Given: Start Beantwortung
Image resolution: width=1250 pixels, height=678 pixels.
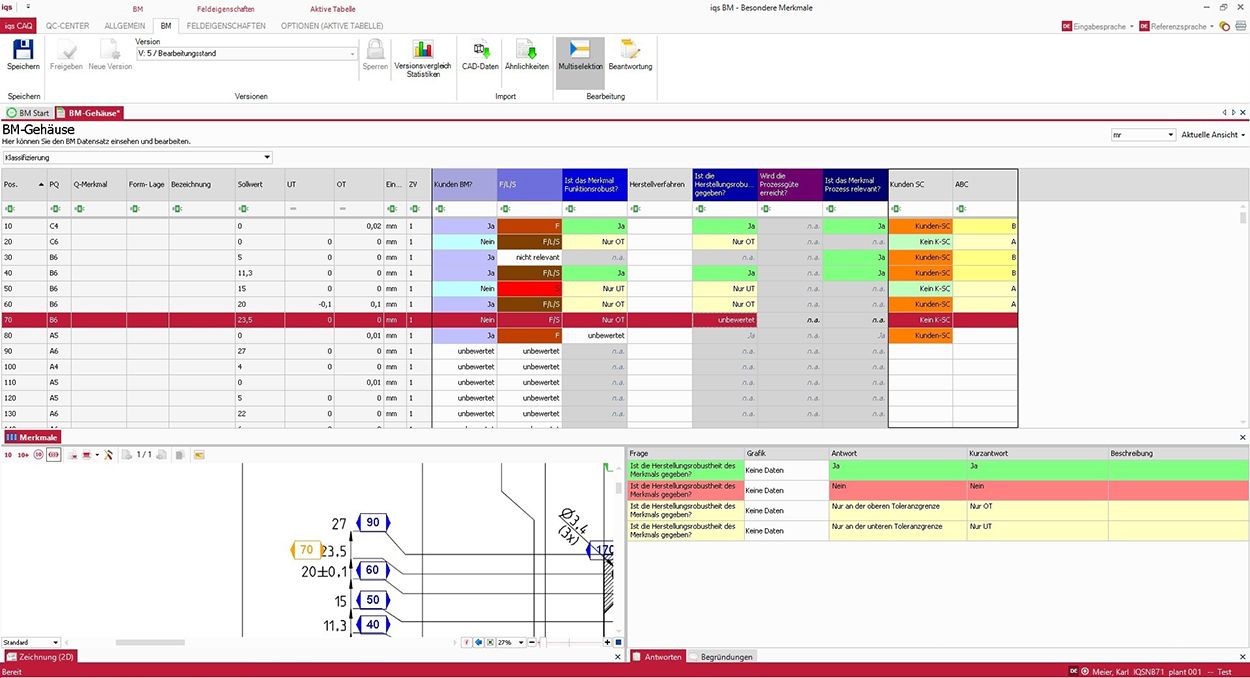Looking at the screenshot, I should point(630,55).
